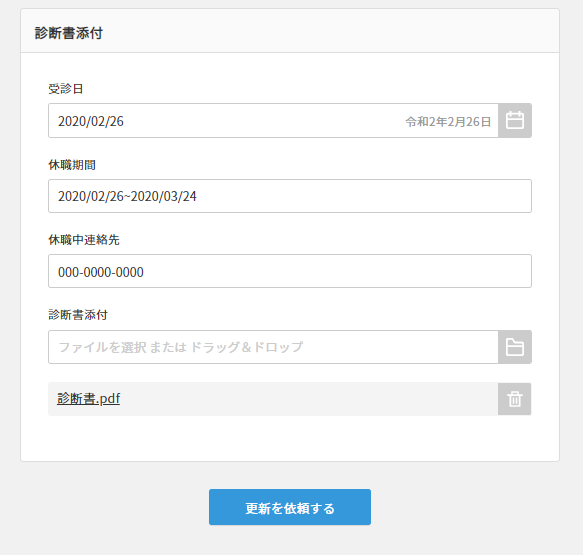Image resolution: width=583 pixels, height=555 pixels.
Task: Select the 休職中連絡先 phone number field
Action: [x=290, y=271]
